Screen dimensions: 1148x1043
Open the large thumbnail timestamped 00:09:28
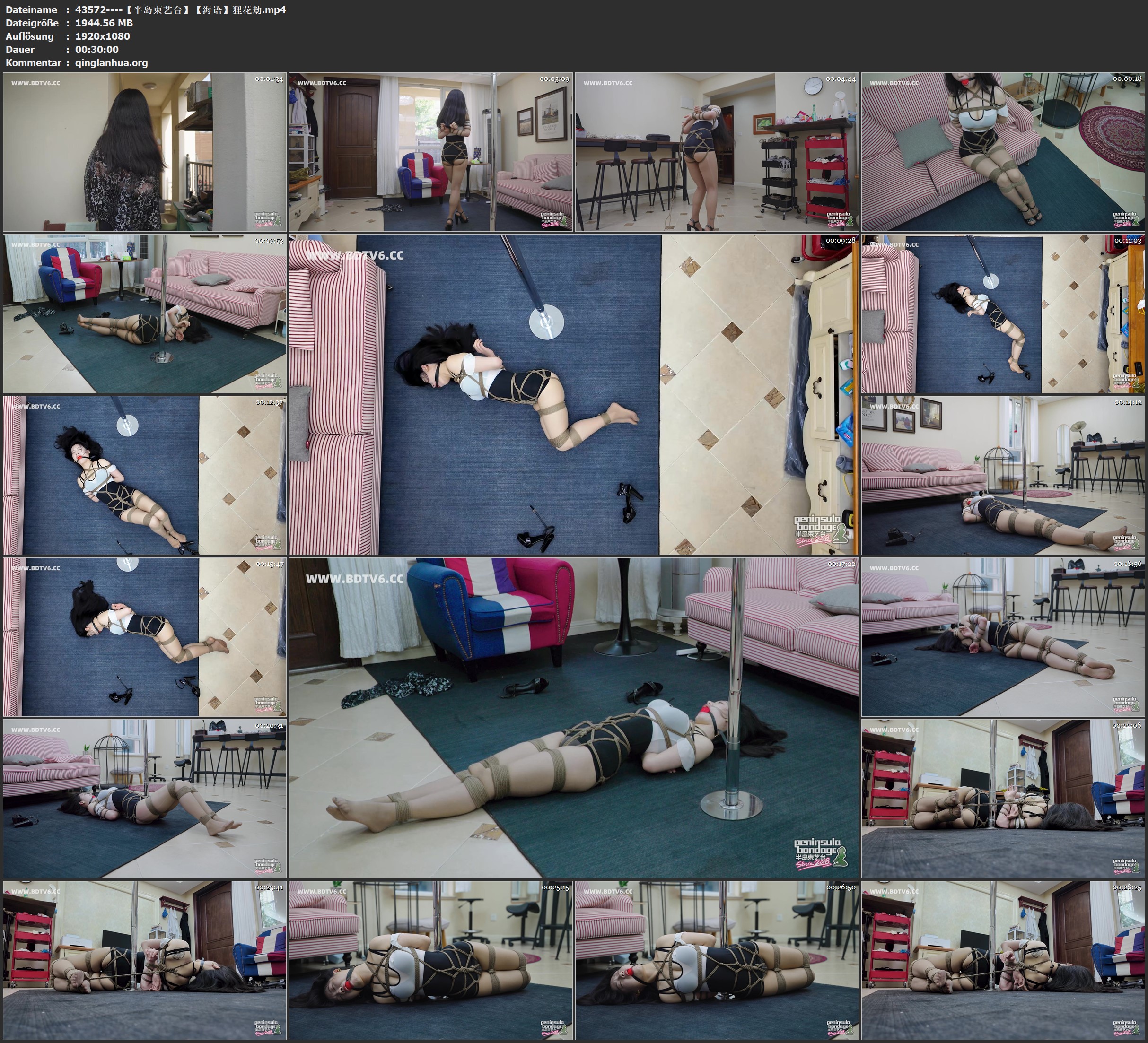(x=573, y=394)
